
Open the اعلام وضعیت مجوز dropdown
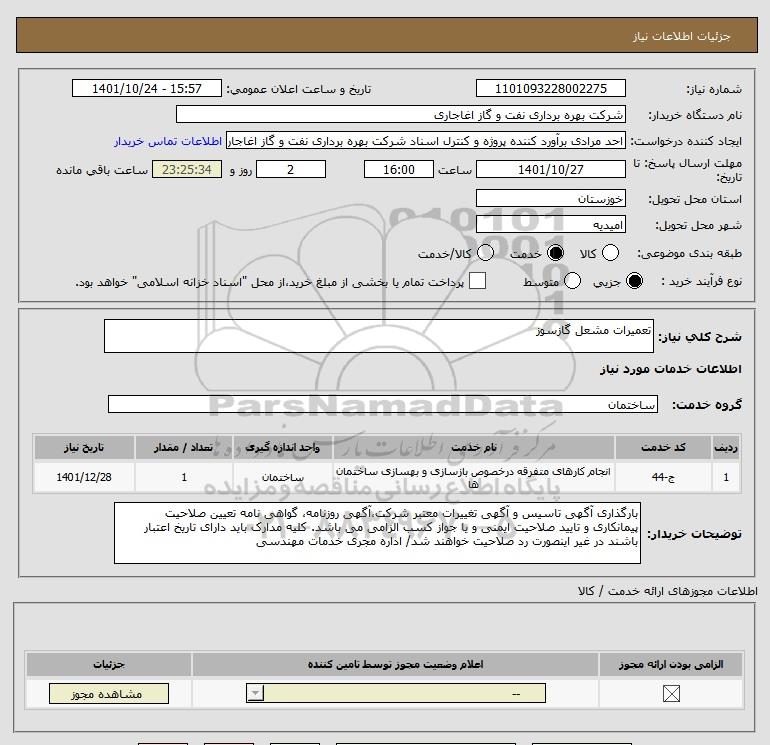[396, 693]
